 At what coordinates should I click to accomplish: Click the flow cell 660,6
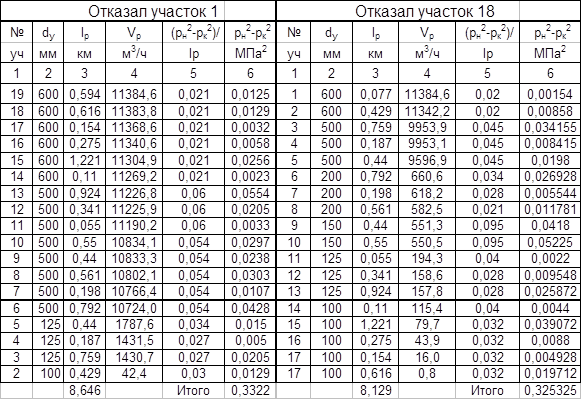click(427, 177)
